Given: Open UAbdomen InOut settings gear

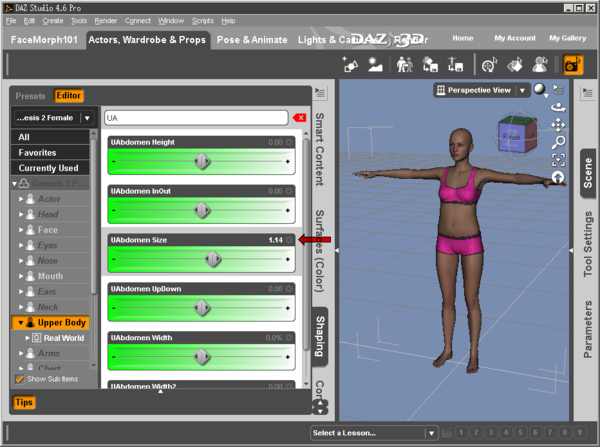Looking at the screenshot, I should tap(289, 191).
